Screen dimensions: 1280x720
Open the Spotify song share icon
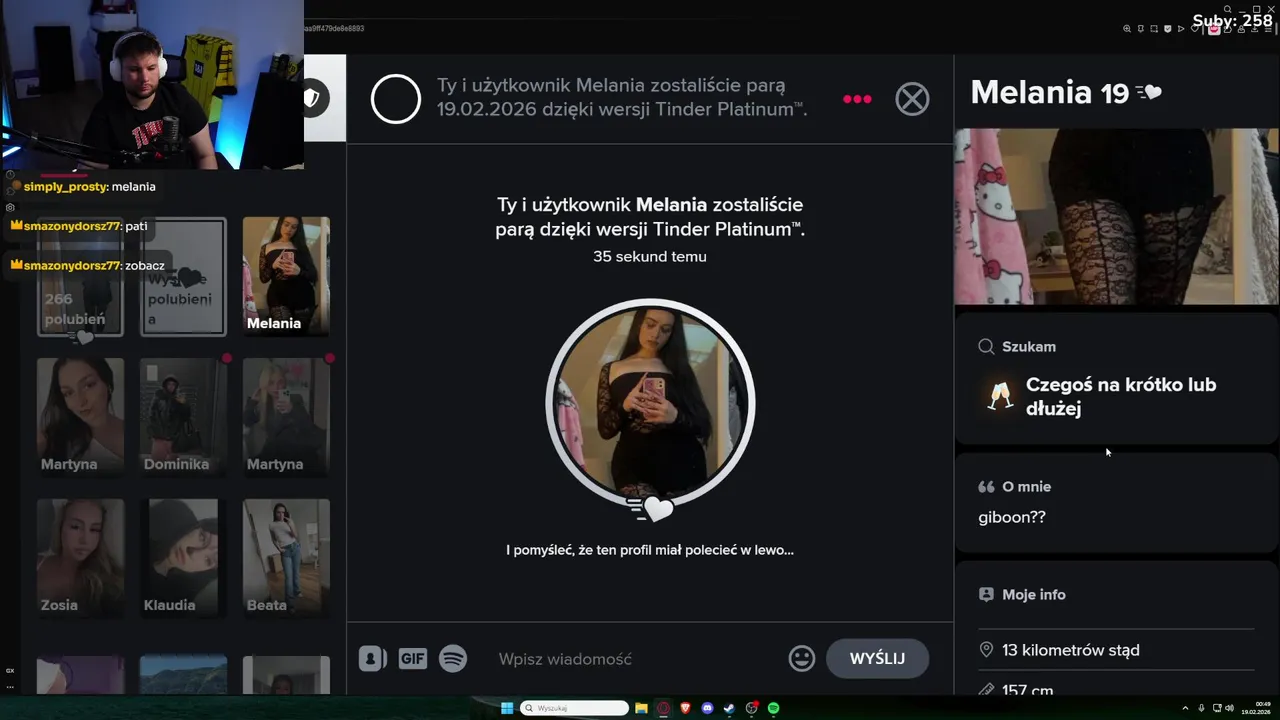pyautogui.click(x=453, y=658)
